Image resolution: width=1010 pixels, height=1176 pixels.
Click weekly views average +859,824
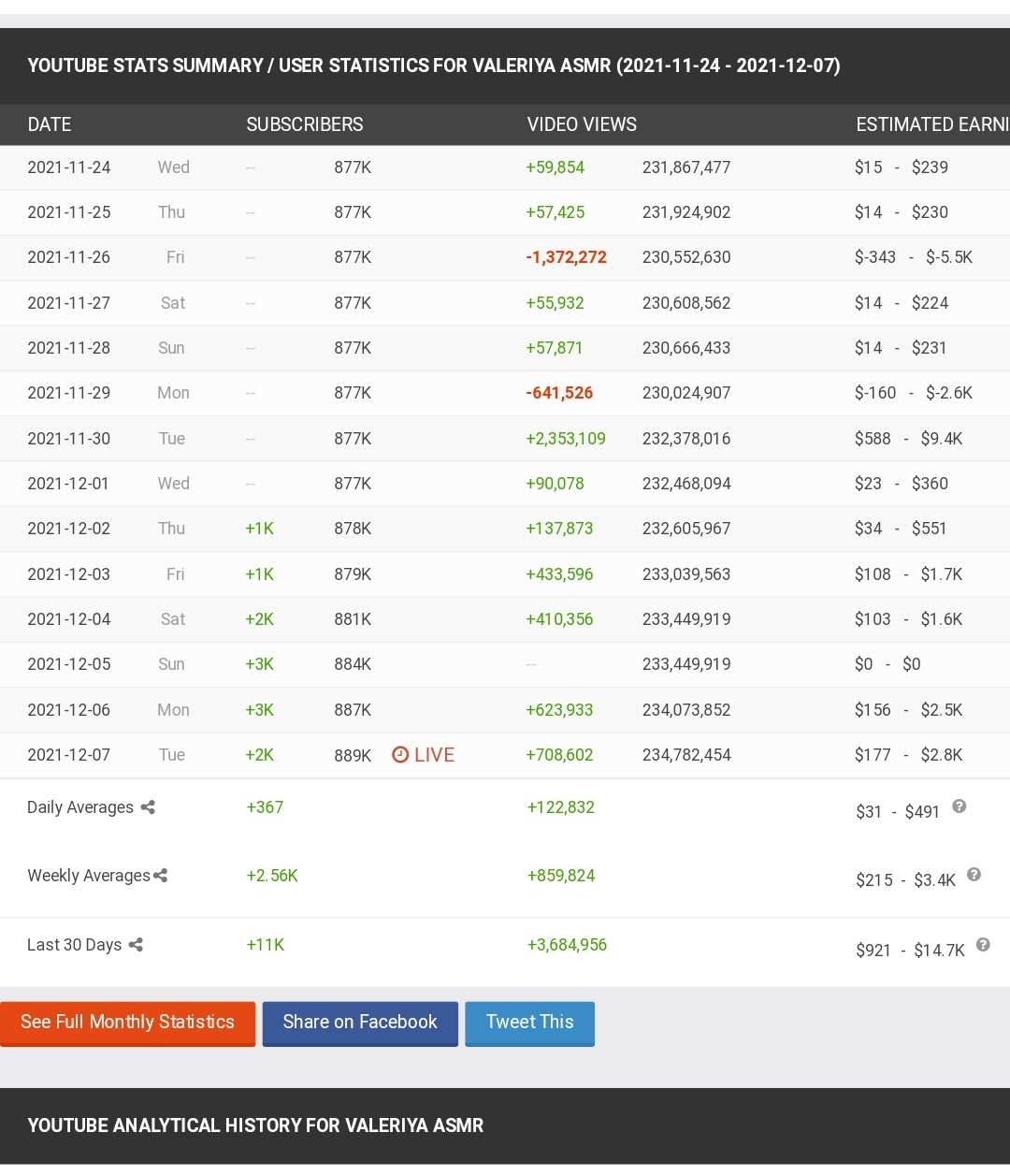coord(561,876)
